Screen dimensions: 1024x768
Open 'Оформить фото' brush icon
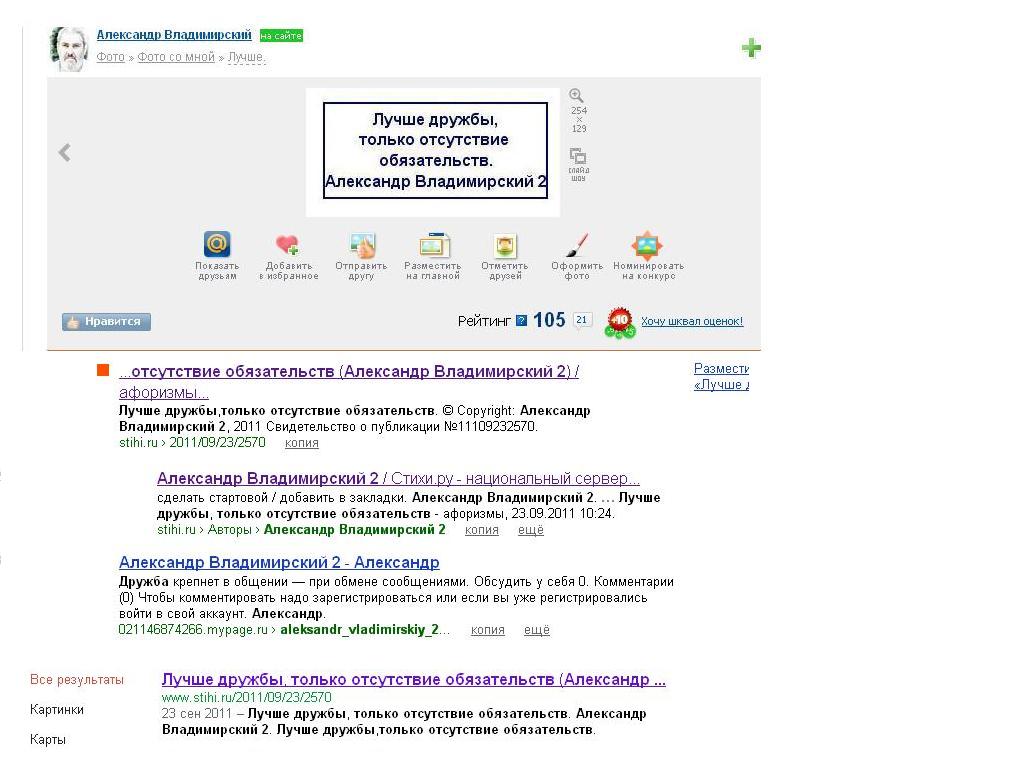[577, 245]
